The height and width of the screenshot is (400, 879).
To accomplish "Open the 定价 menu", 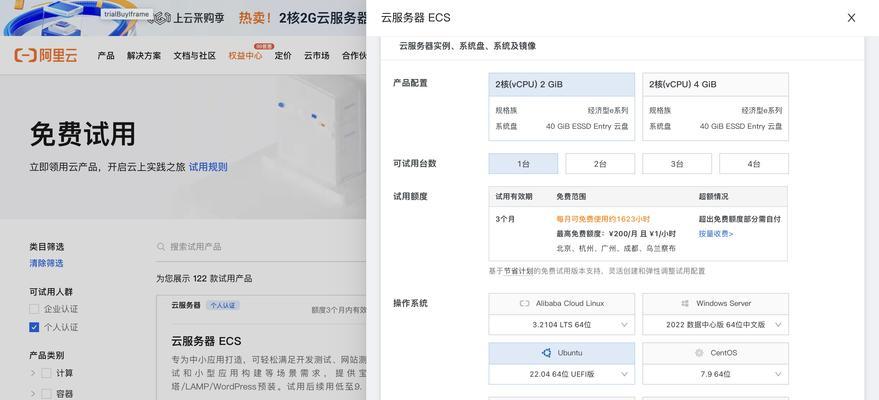I will 283,55.
